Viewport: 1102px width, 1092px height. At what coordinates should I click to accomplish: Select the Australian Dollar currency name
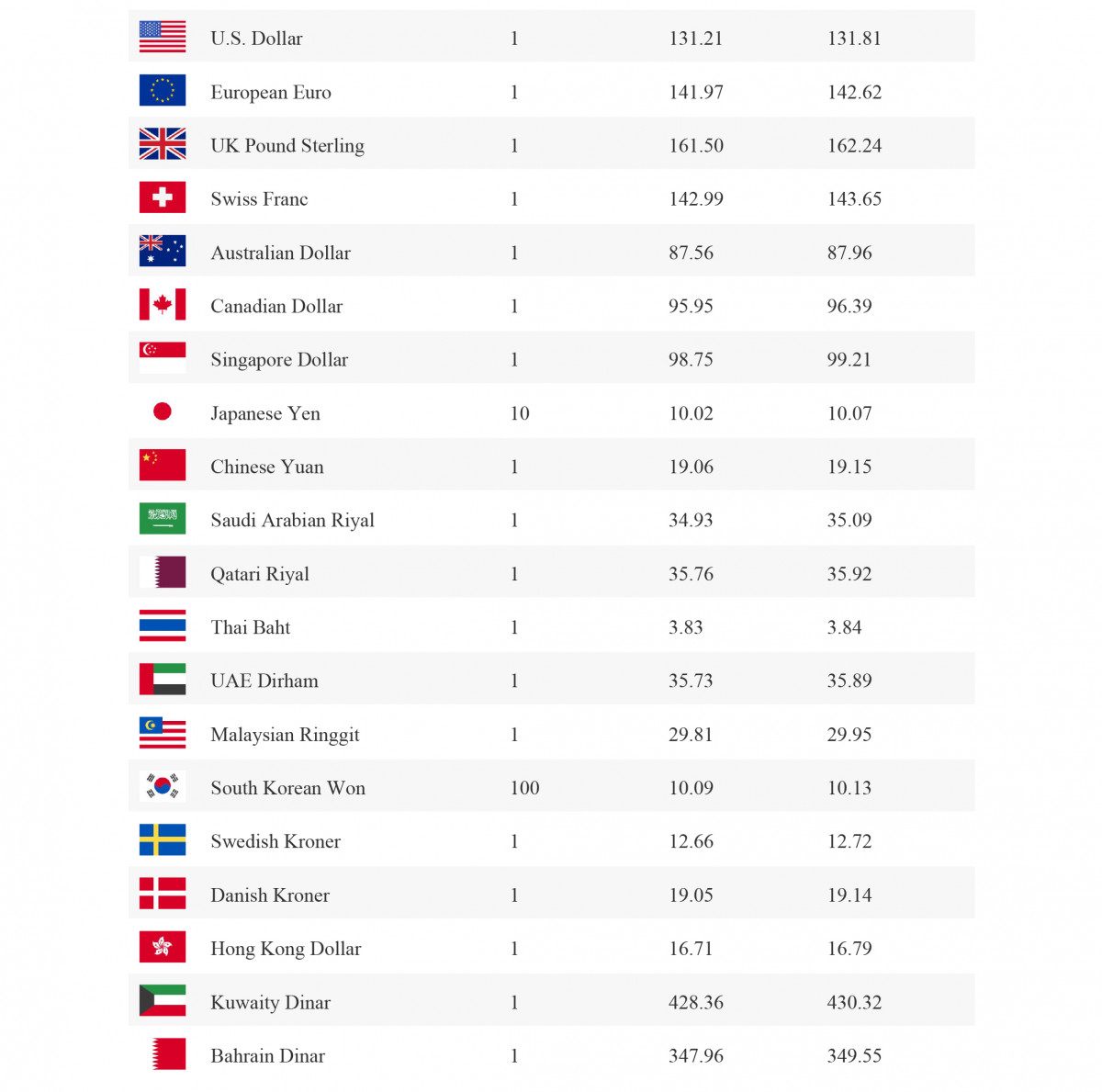[280, 253]
